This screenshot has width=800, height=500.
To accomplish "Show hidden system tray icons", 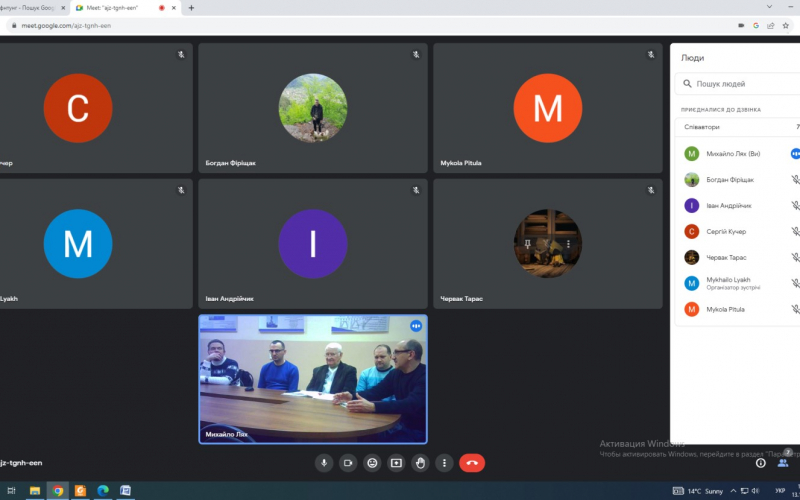I will [x=733, y=491].
